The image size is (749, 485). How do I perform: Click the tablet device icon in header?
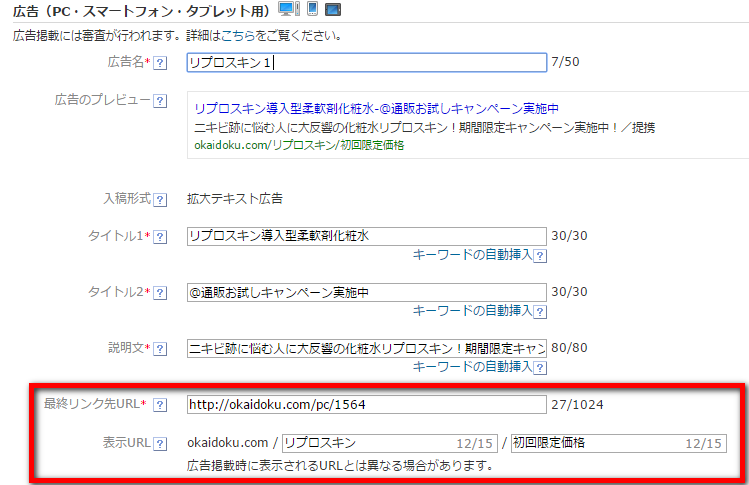pyautogui.click(x=333, y=10)
